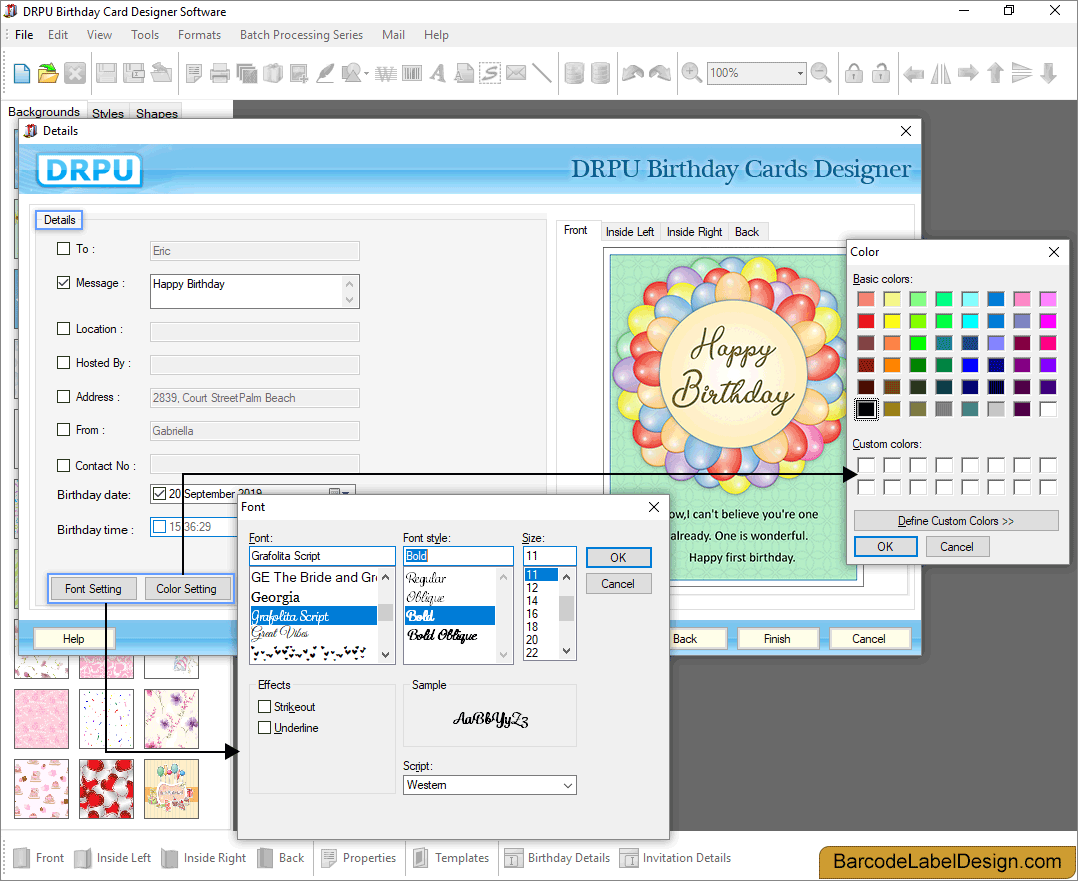Screen dimensions: 1078x881
Task: Open Properties in the bottom bar
Action: pos(359,858)
